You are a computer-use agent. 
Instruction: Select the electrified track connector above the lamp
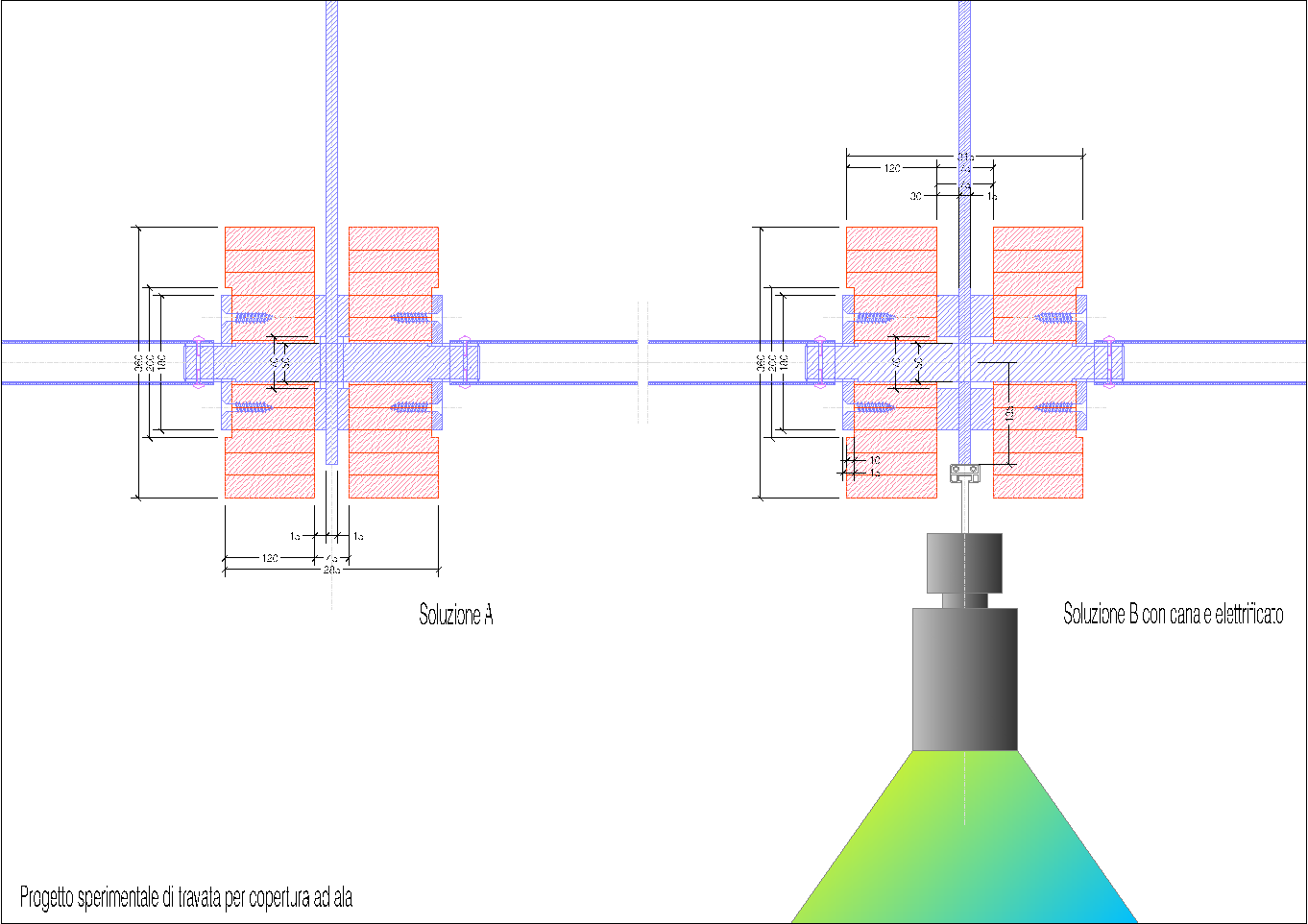tap(964, 471)
